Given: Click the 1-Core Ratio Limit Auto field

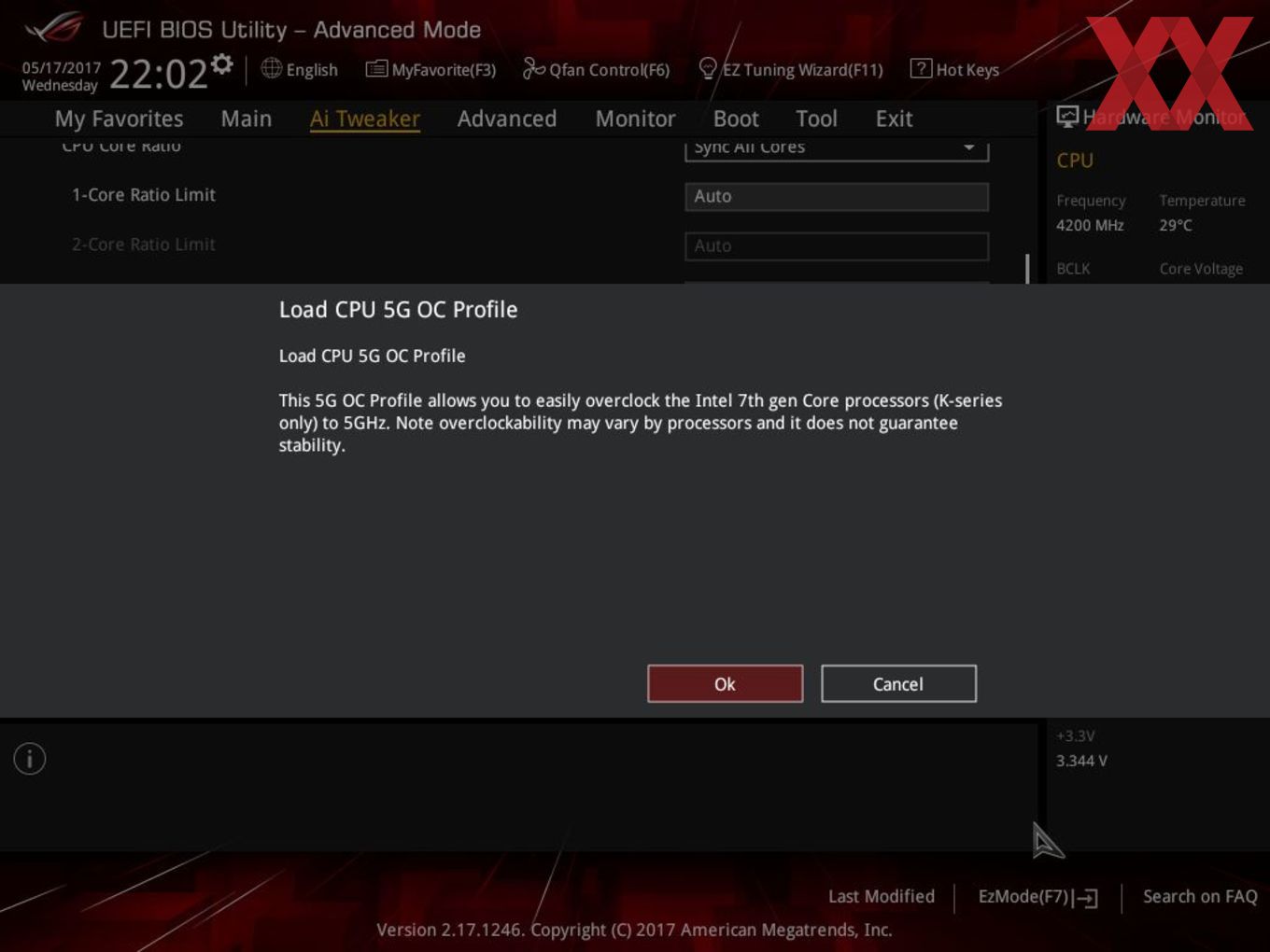Looking at the screenshot, I should (x=837, y=196).
